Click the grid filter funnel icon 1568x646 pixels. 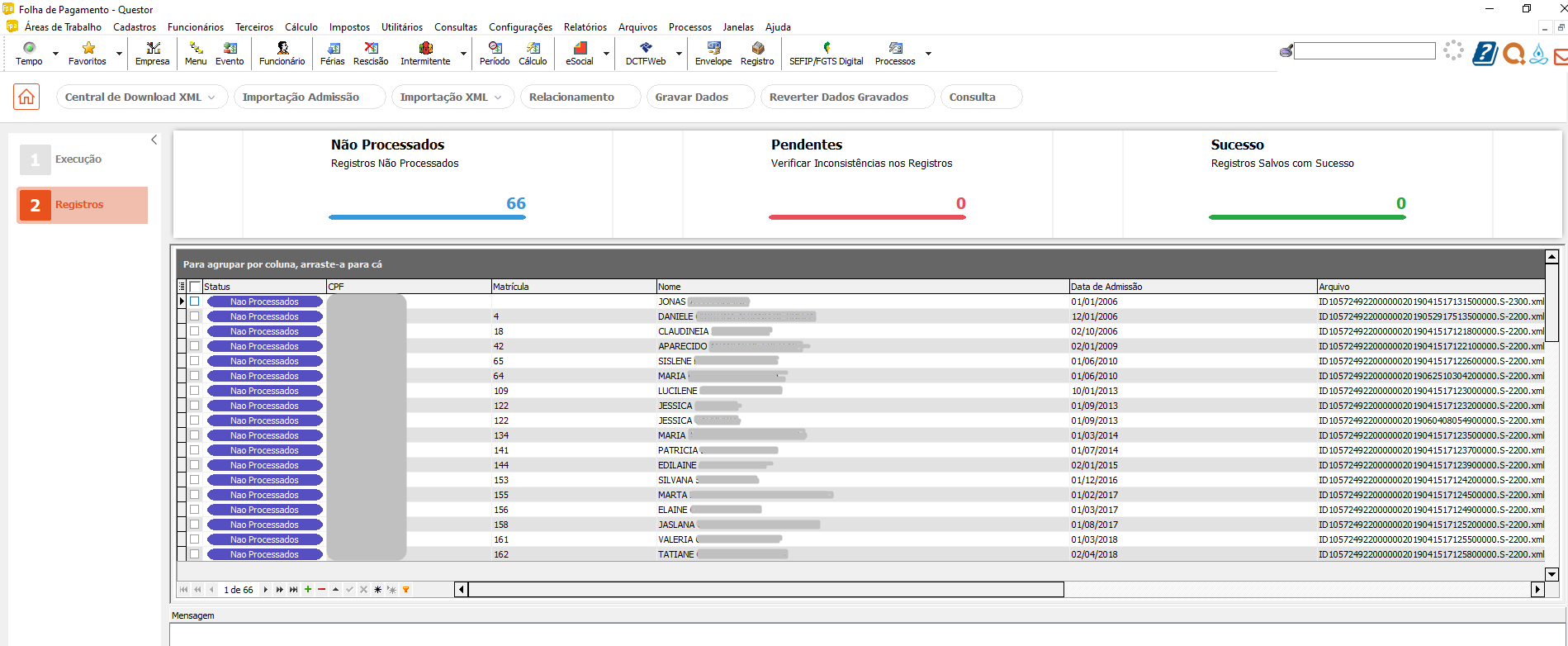[x=406, y=590]
